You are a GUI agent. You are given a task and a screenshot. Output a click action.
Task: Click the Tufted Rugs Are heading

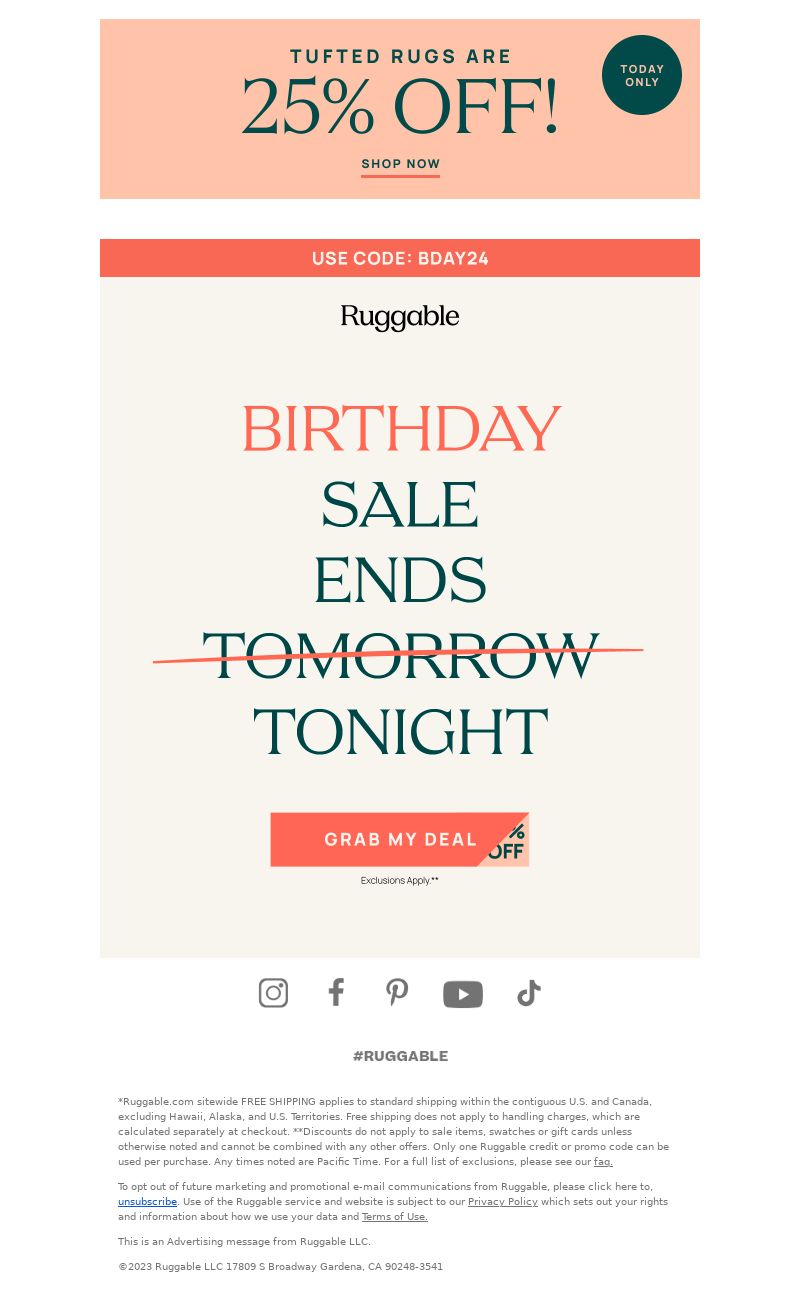click(400, 57)
